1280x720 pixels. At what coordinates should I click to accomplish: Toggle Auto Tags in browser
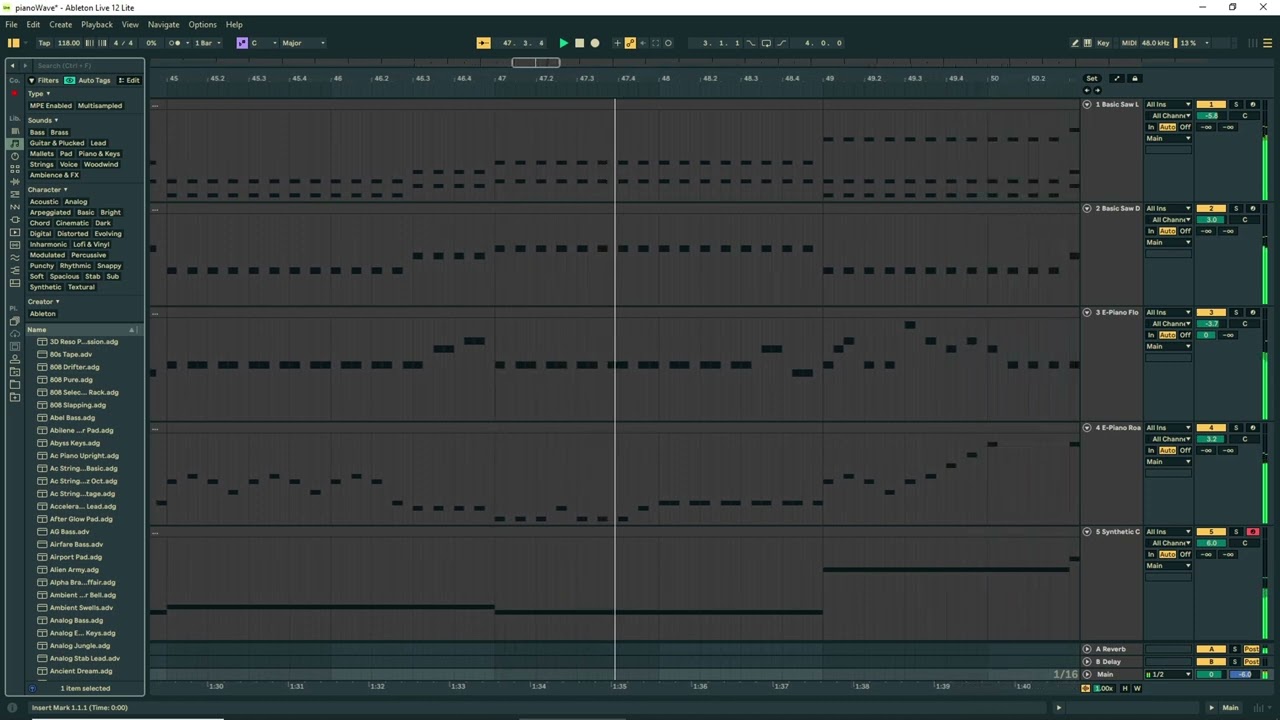coord(89,80)
